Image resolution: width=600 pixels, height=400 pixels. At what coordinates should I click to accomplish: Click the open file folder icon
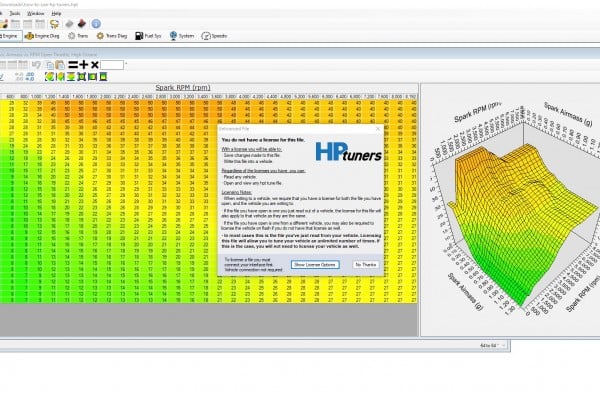pyautogui.click(x=4, y=24)
